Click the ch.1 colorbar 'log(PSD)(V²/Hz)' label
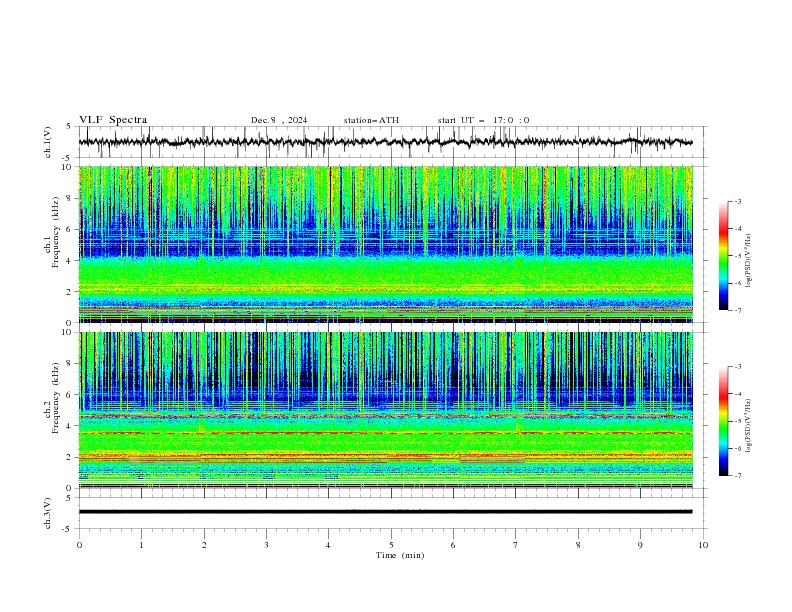The width and height of the screenshot is (792, 612). (749, 261)
